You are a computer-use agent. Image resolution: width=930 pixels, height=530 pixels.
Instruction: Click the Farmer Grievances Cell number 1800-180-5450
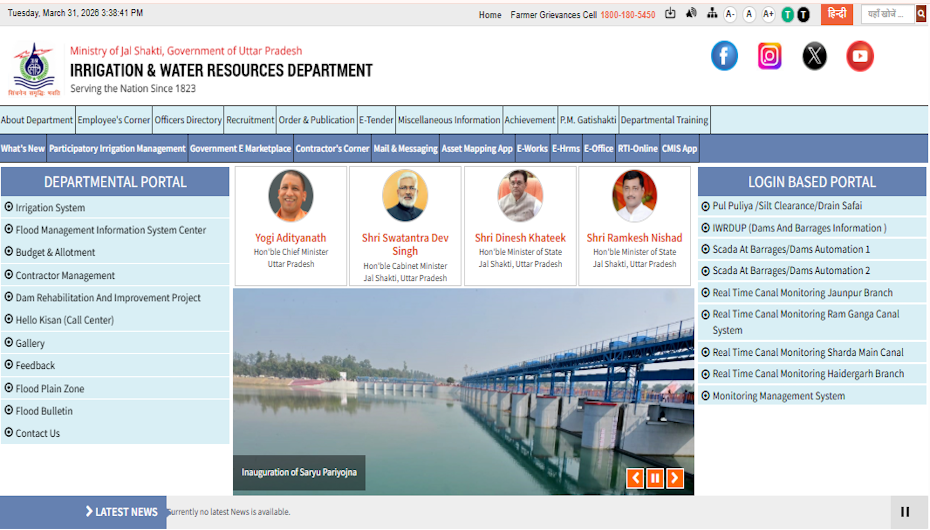[x=628, y=15]
